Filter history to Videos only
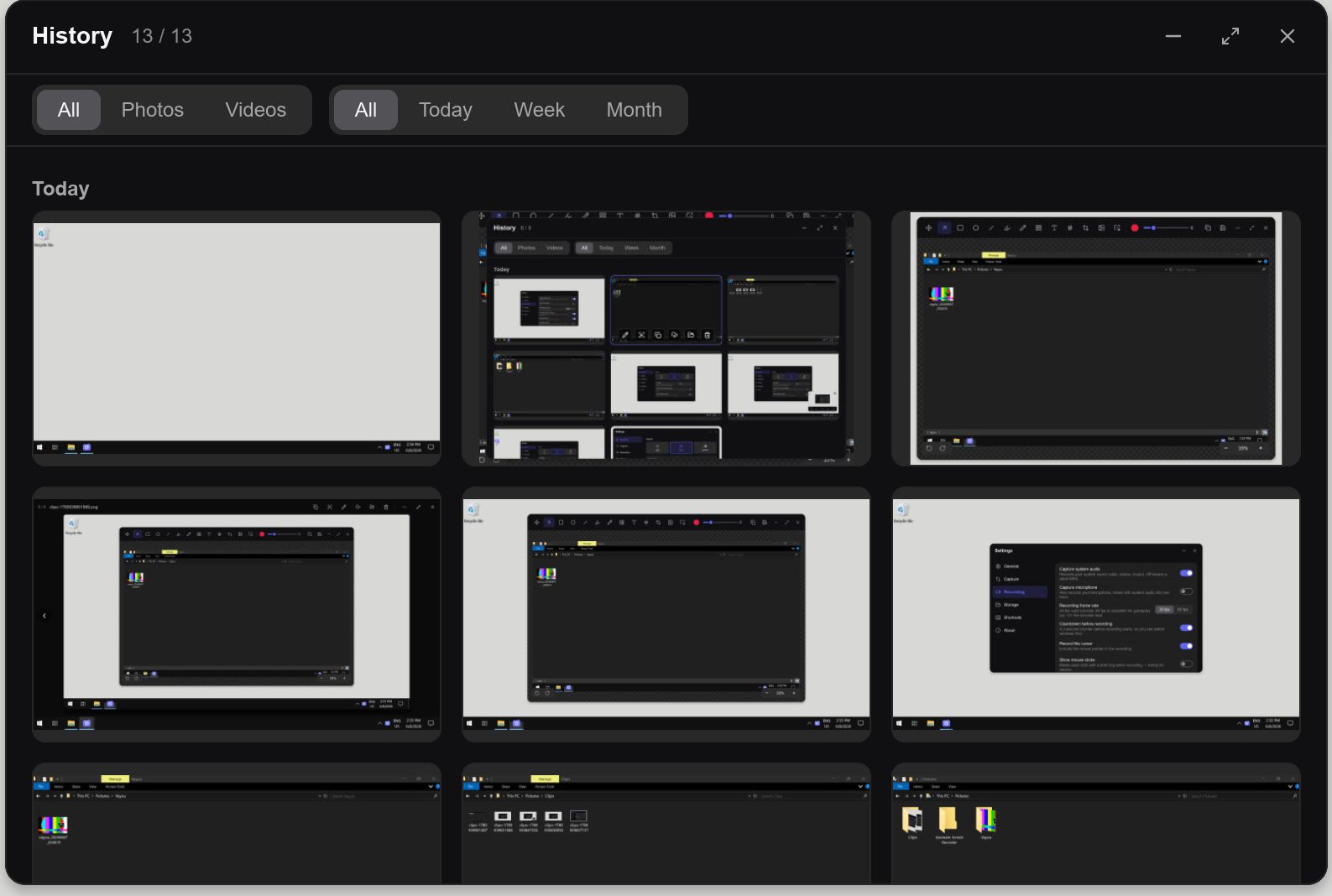 (256, 110)
